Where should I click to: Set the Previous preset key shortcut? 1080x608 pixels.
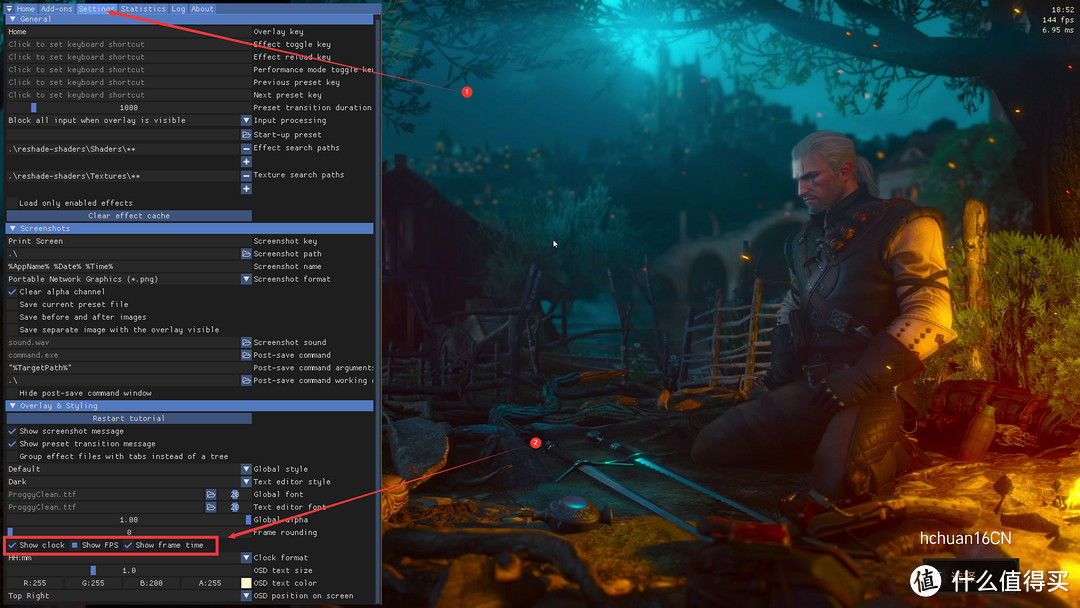tap(129, 83)
